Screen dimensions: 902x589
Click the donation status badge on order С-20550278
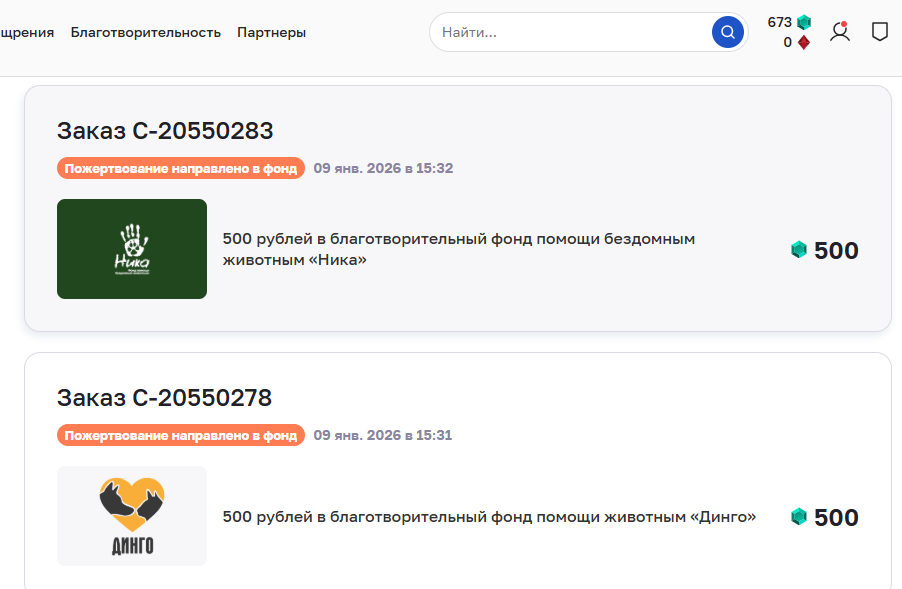pyautogui.click(x=181, y=435)
